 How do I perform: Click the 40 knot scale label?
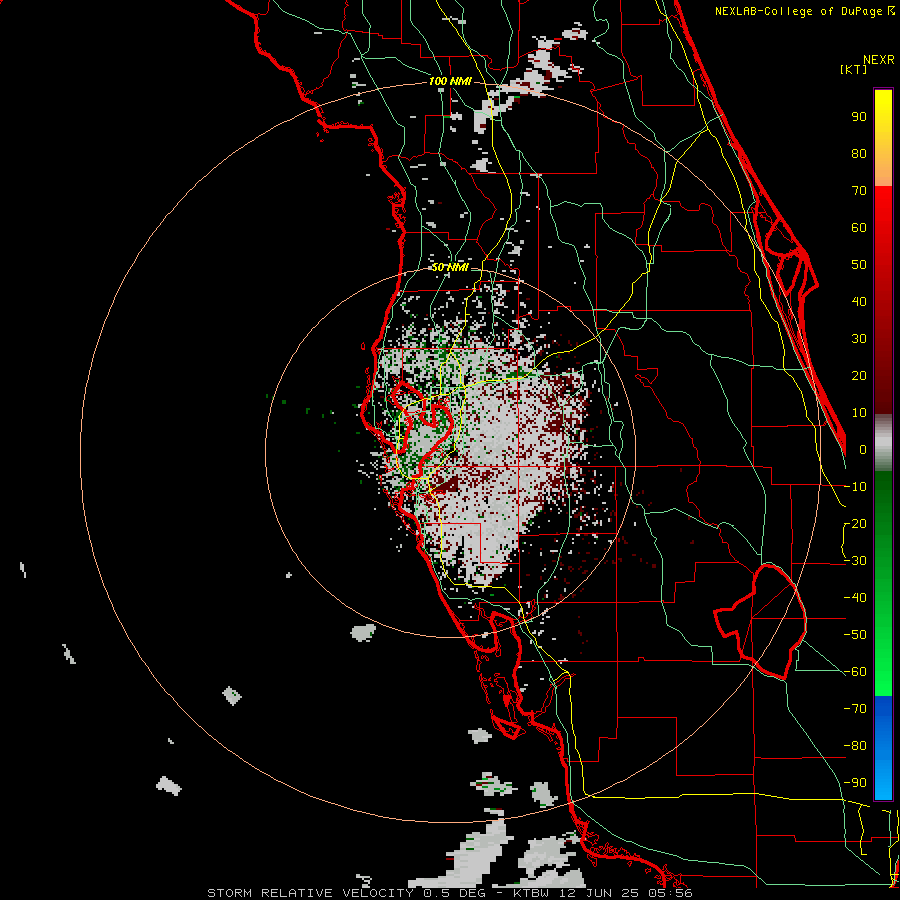coord(859,301)
